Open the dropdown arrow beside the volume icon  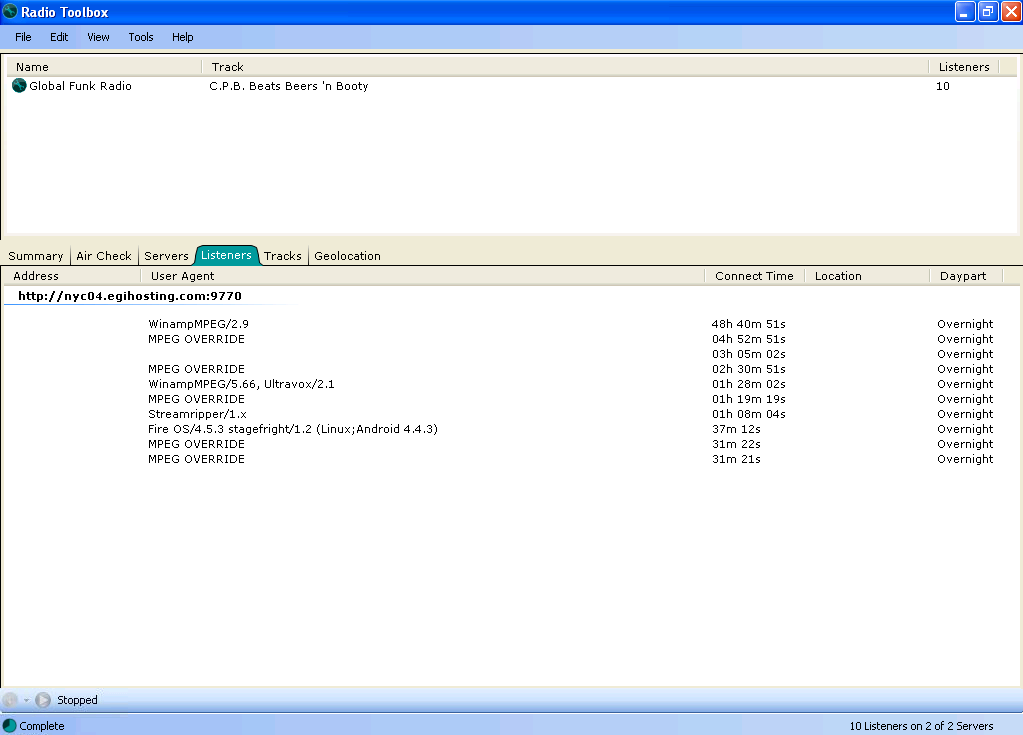[27, 700]
